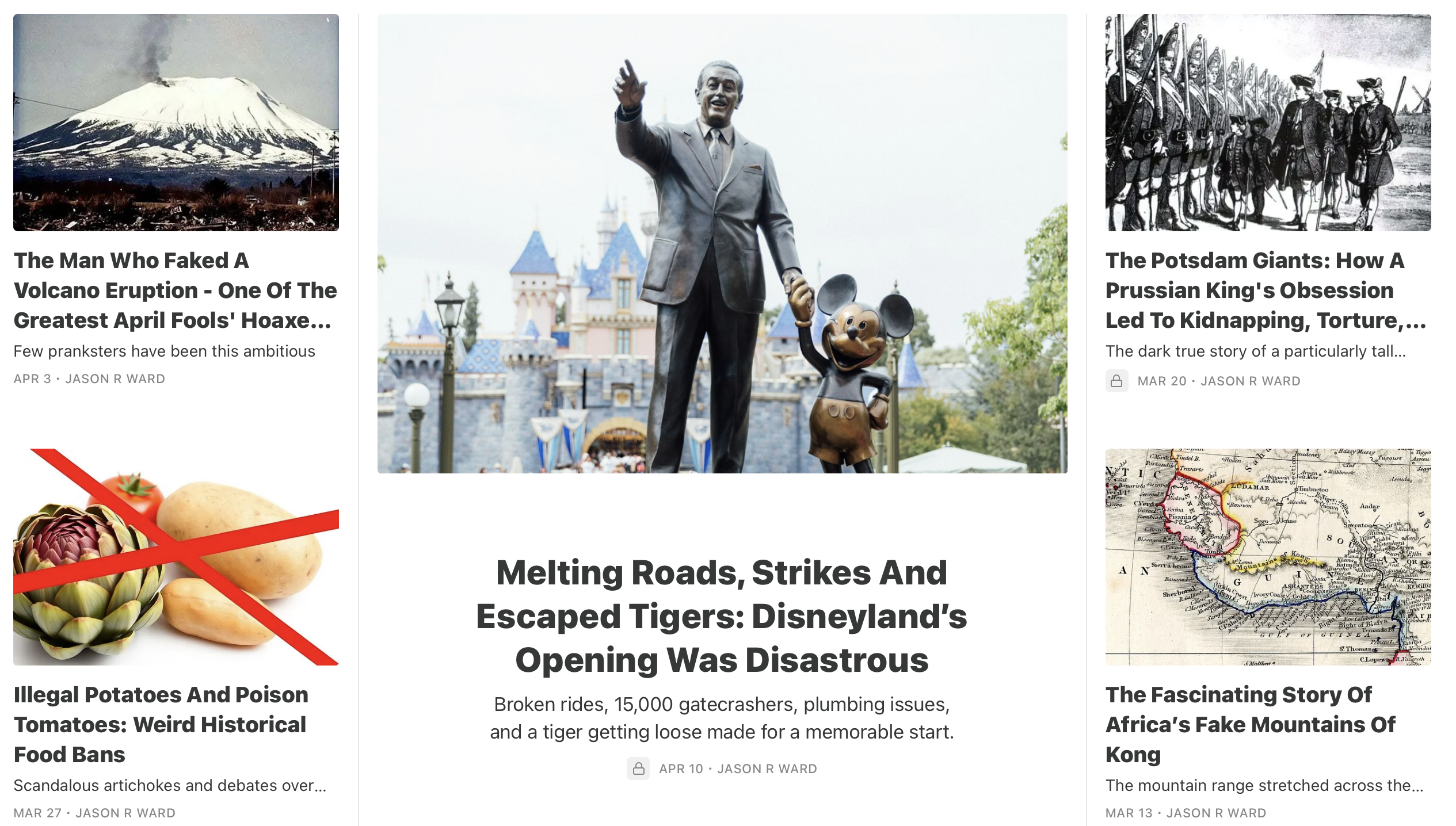Open 'The Potsdam Giants' article headline
Image resolution: width=1456 pixels, height=826 pixels.
click(1266, 290)
